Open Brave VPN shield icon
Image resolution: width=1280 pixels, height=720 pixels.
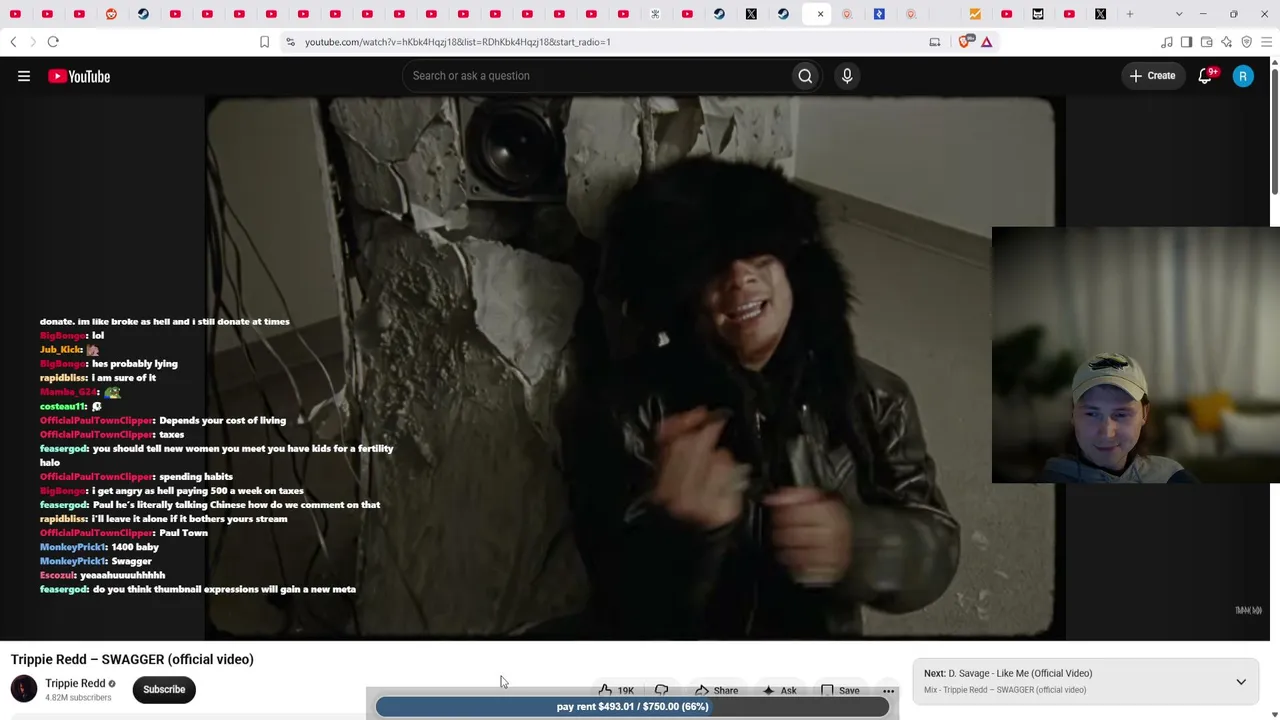coord(1246,42)
